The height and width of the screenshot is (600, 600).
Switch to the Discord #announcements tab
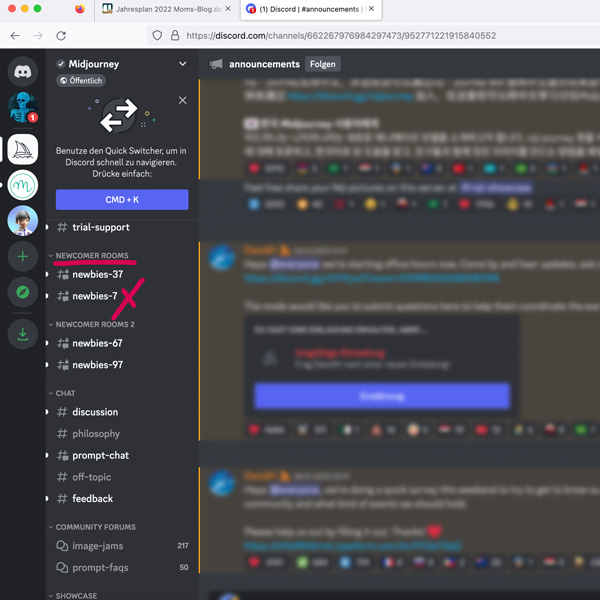coord(310,9)
